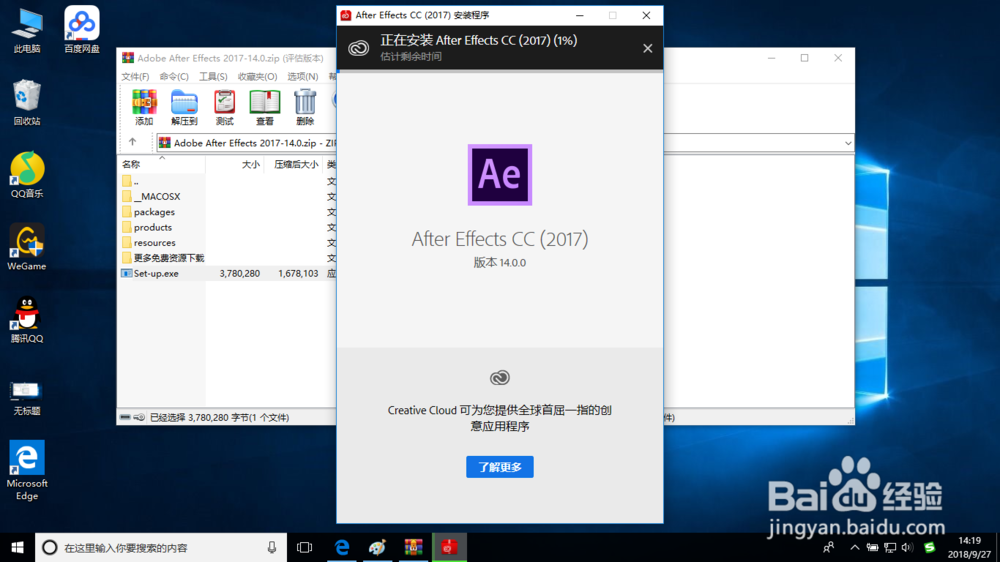The width and height of the screenshot is (1000, 562).
Task: Open Task View on the taskbar
Action: click(x=305, y=547)
